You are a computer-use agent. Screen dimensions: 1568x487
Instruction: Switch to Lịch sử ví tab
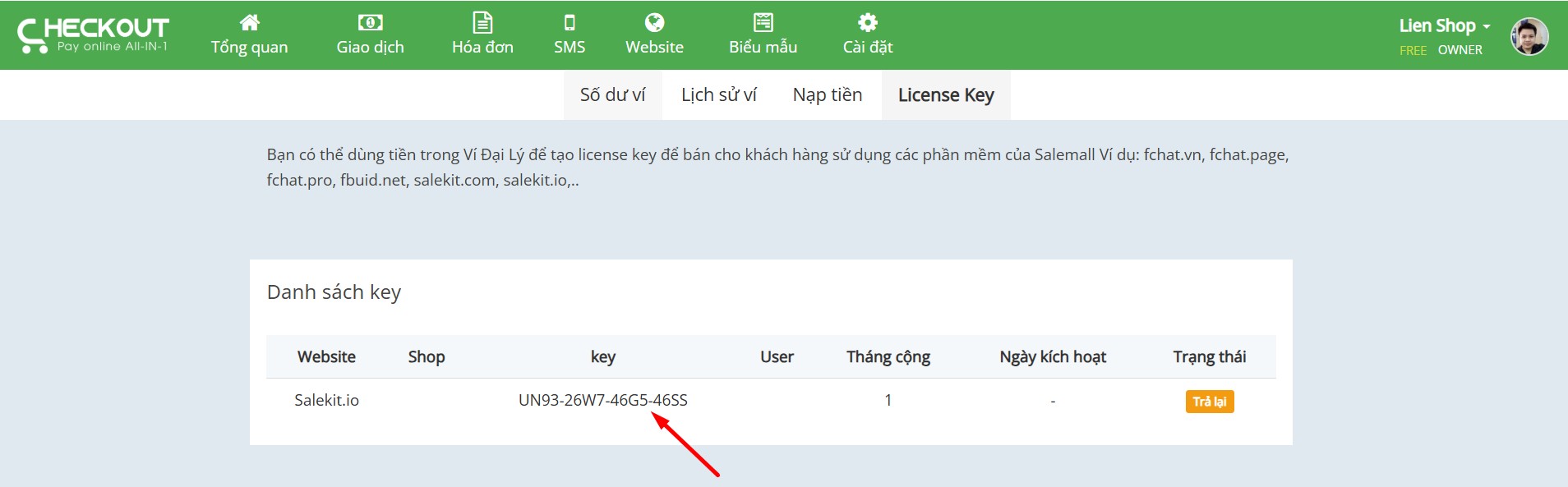(x=719, y=95)
